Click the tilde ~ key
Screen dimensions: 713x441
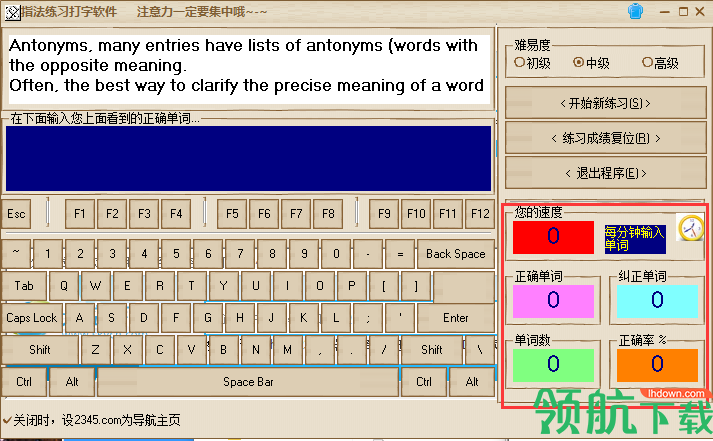point(16,254)
